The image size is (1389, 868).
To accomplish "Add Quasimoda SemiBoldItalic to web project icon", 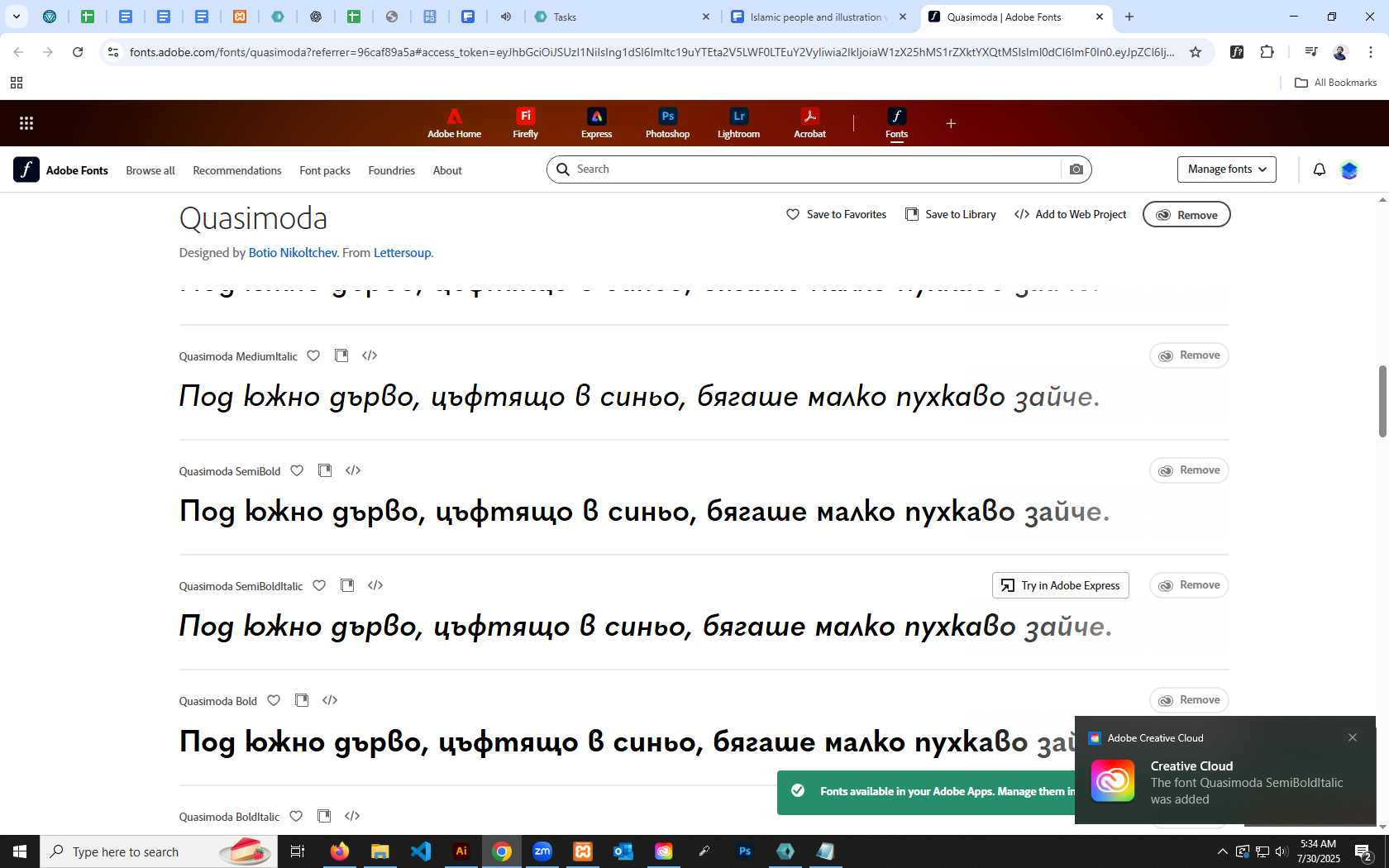I will 375,585.
